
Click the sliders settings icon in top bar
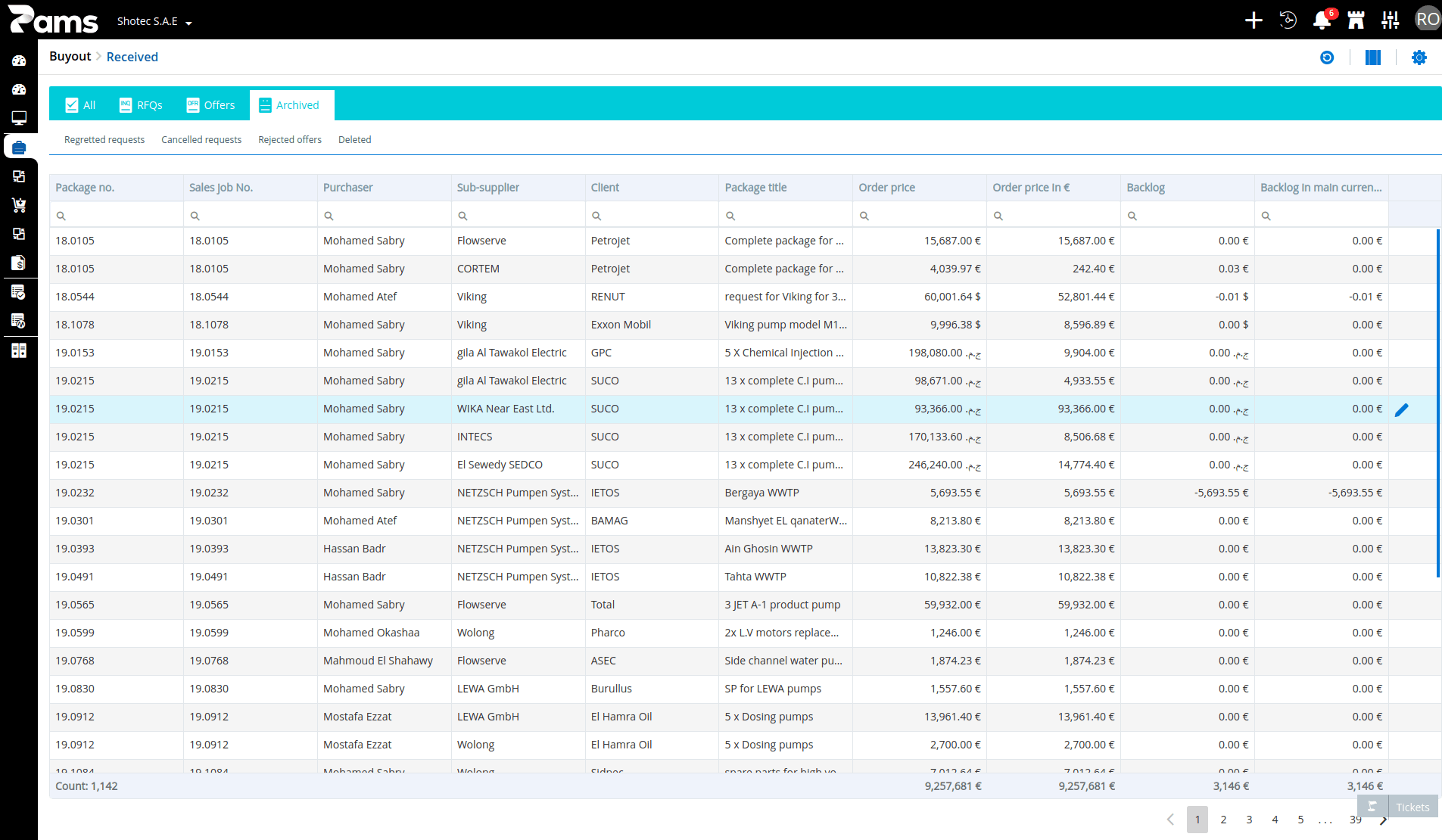pos(1391,20)
